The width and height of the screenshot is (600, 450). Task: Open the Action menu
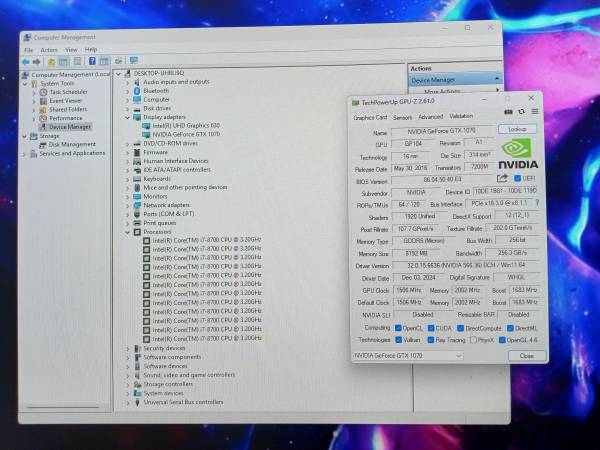(x=48, y=49)
